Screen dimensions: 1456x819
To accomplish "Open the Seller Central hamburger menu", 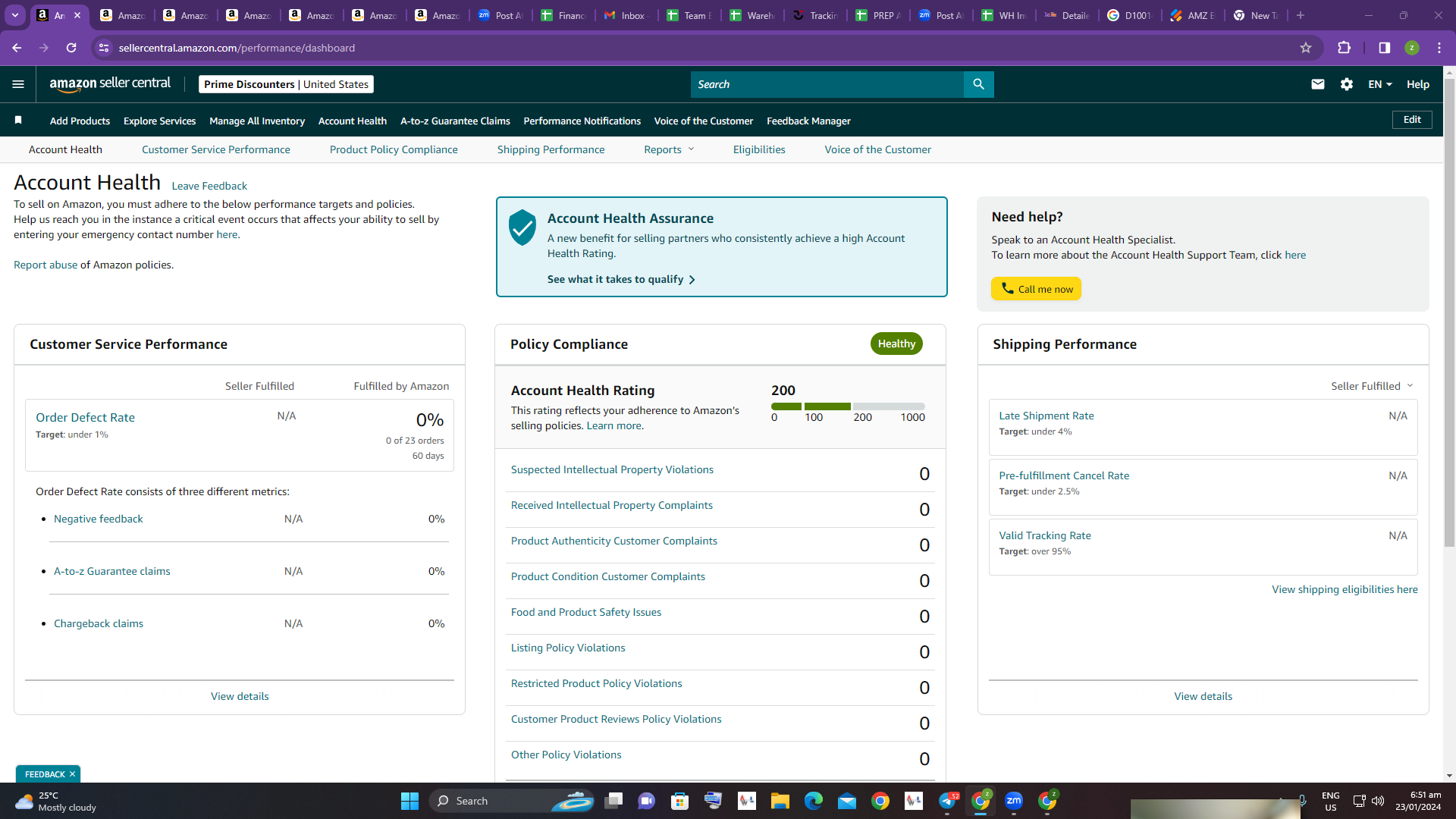I will pos(18,84).
